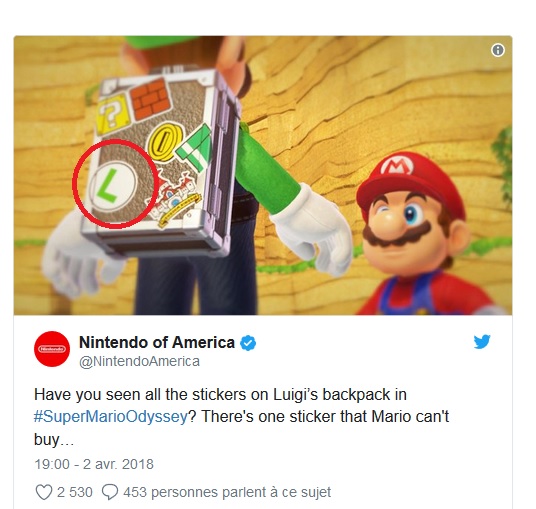This screenshot has height=509, width=536.
Task: Click the 2 530 like count
Action: (75, 492)
